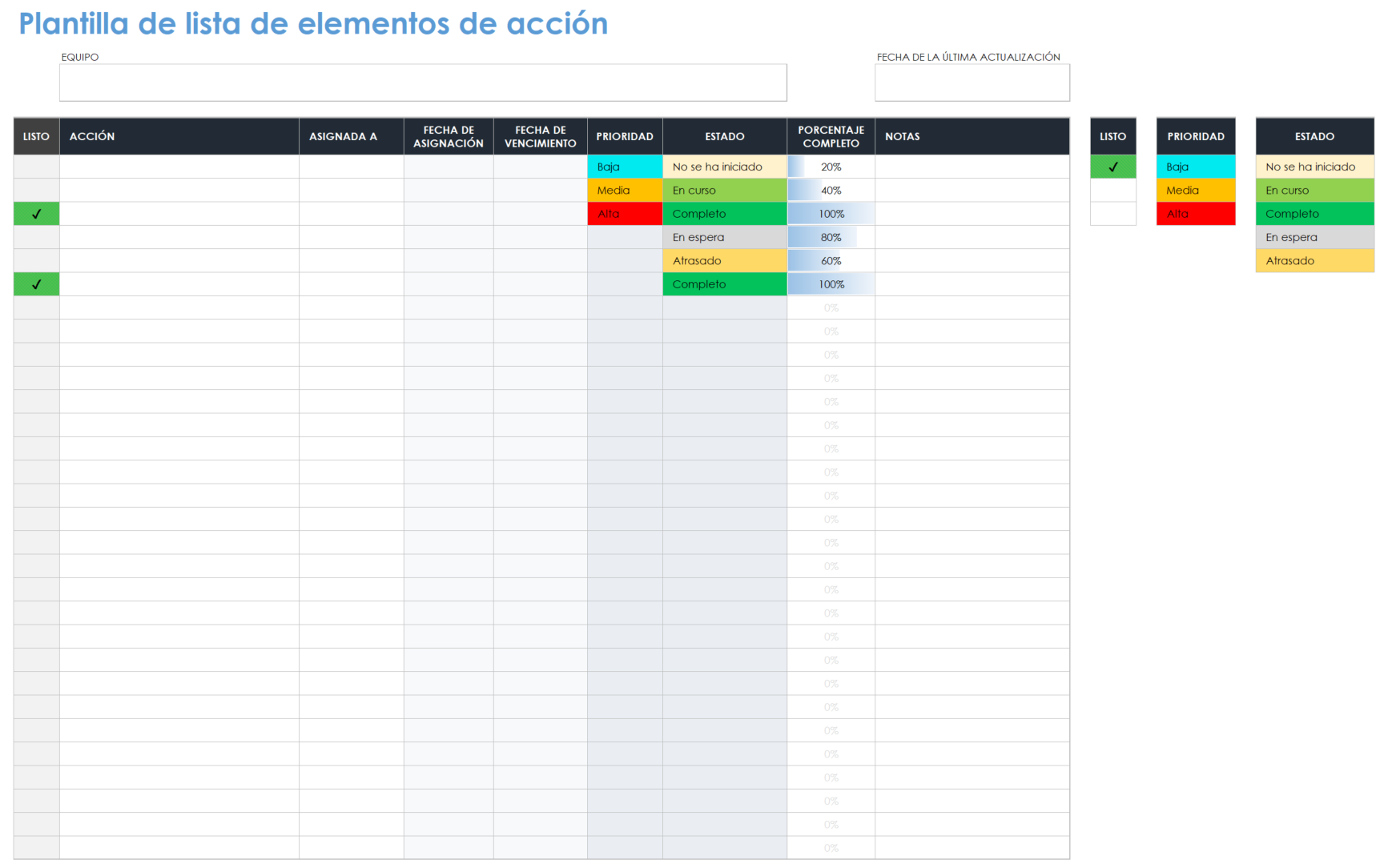Select the 20% progress bar cell

[831, 167]
